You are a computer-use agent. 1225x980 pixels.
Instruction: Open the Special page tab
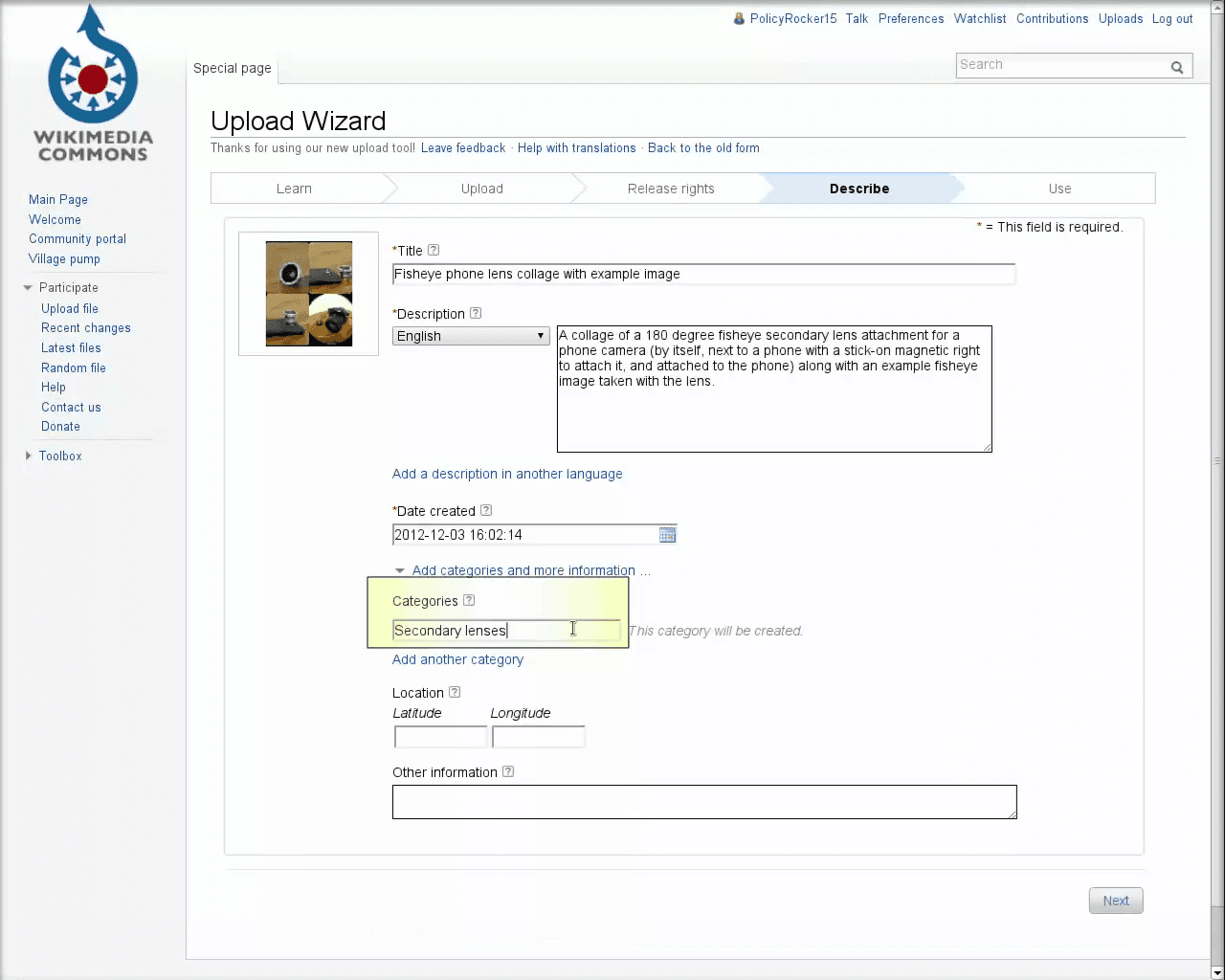(x=233, y=68)
